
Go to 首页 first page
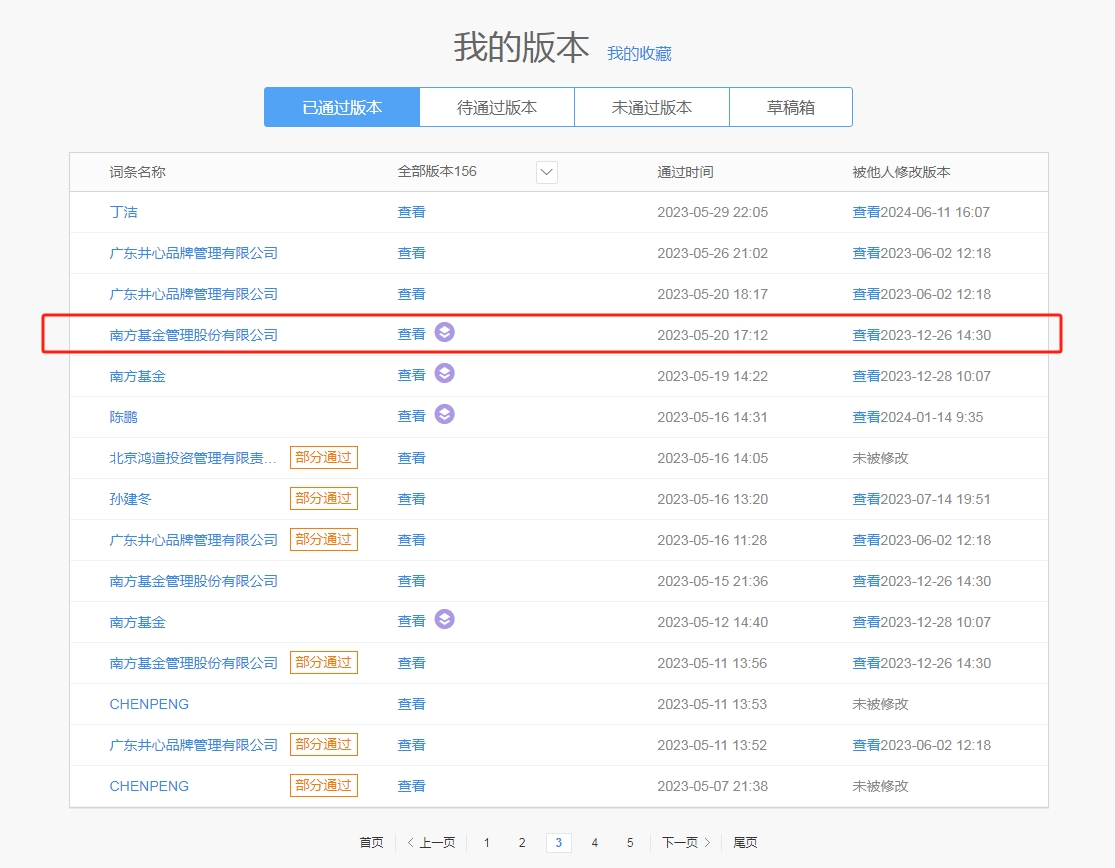(371, 842)
